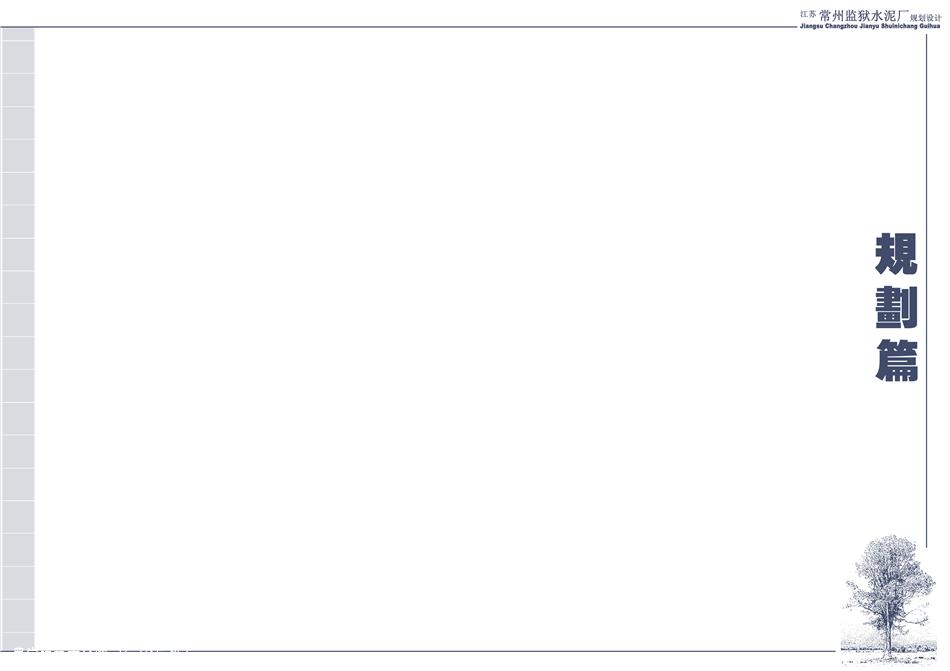Screen dimensions: 950x671
Task: Click the bottom cell of gray sidebar strip
Action: pyautogui.click(x=18, y=640)
